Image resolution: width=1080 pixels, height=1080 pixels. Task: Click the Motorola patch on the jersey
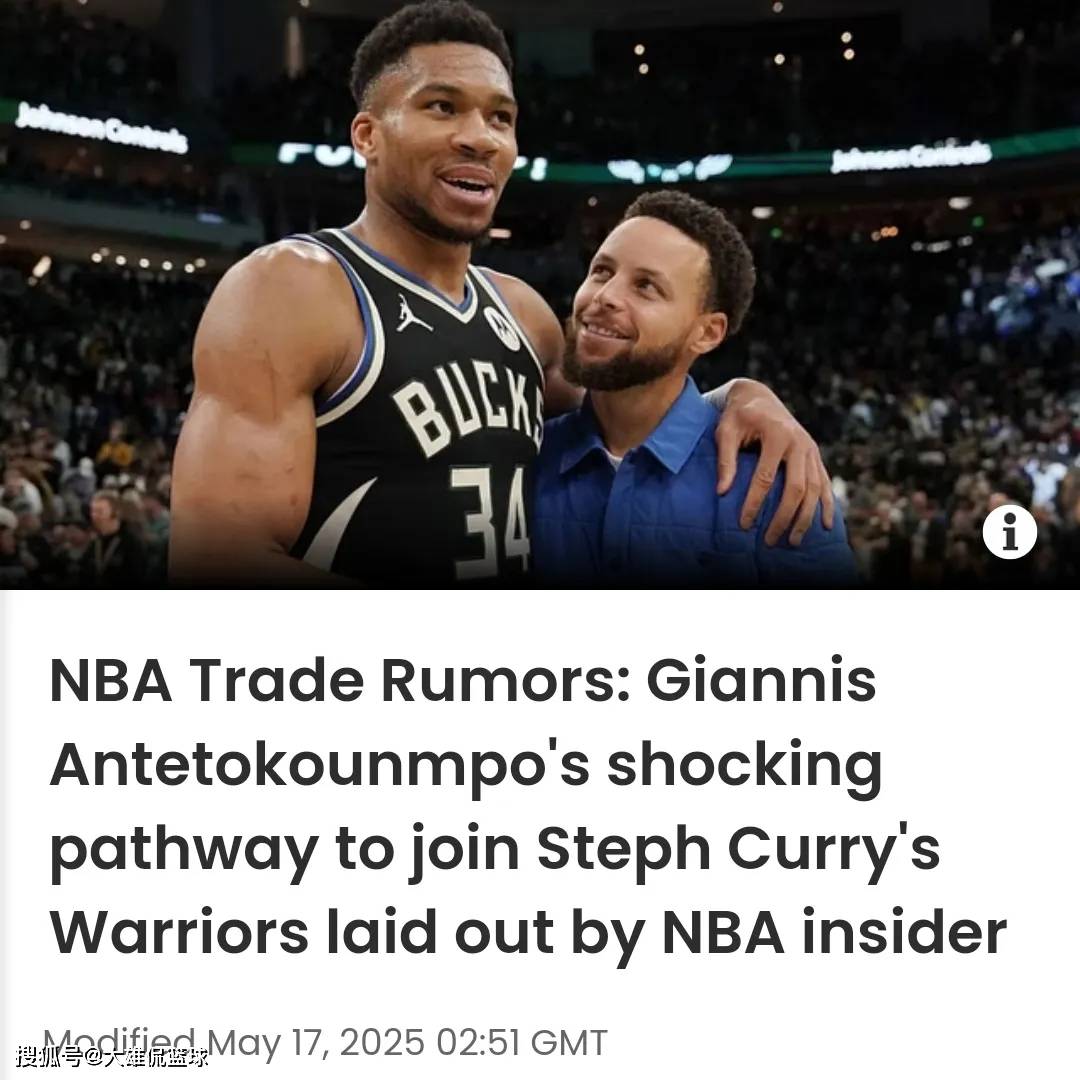501,328
